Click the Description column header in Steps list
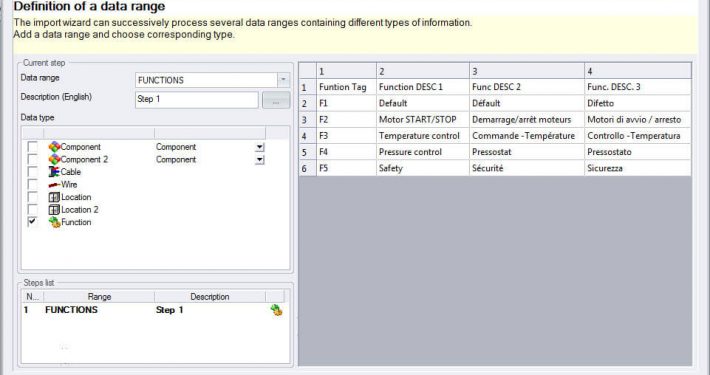This screenshot has height=375, width=710. tap(210, 297)
